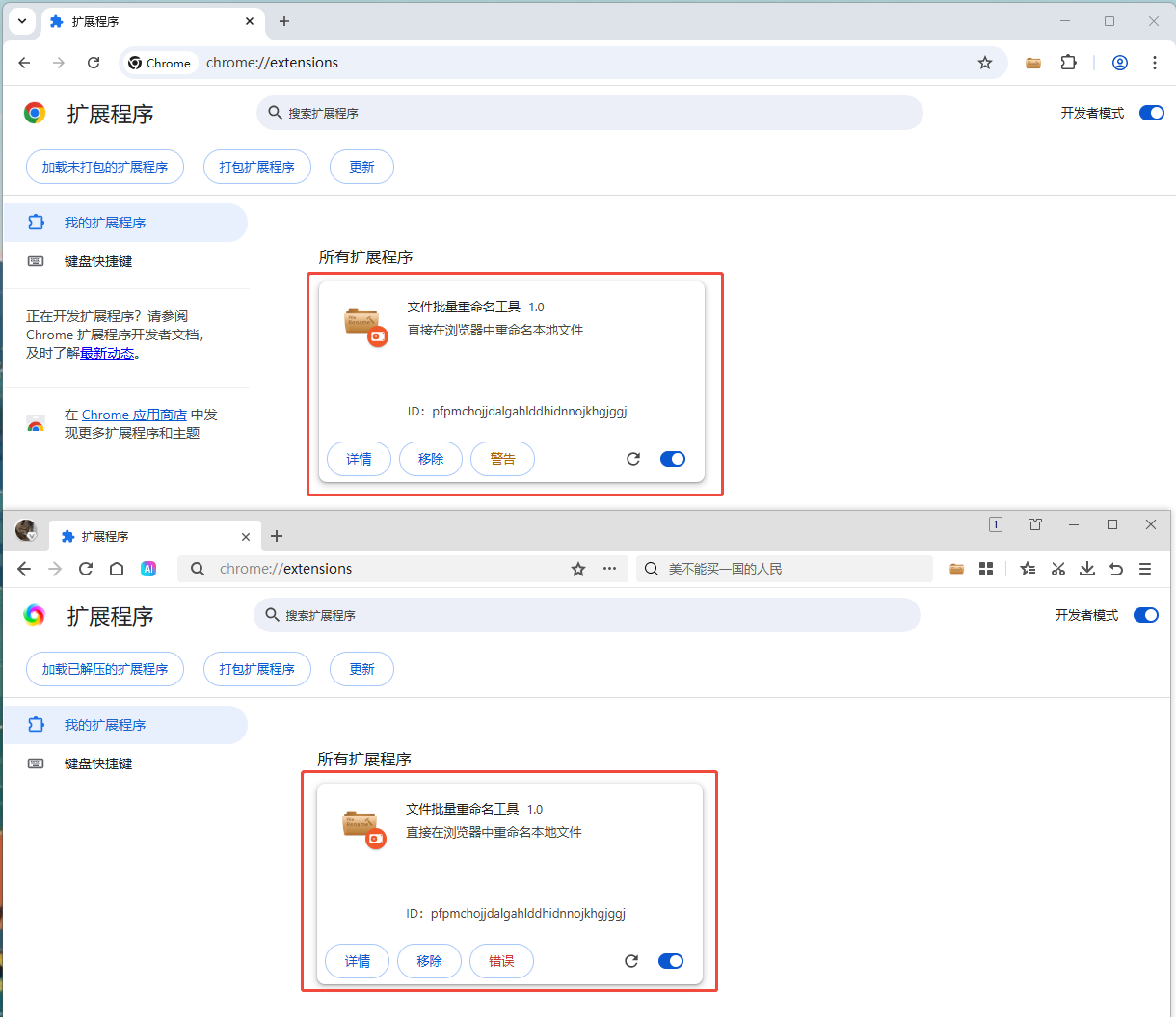The width and height of the screenshot is (1176, 1017).
Task: Click 打包扩展程序 in lower browser window
Action: [257, 669]
